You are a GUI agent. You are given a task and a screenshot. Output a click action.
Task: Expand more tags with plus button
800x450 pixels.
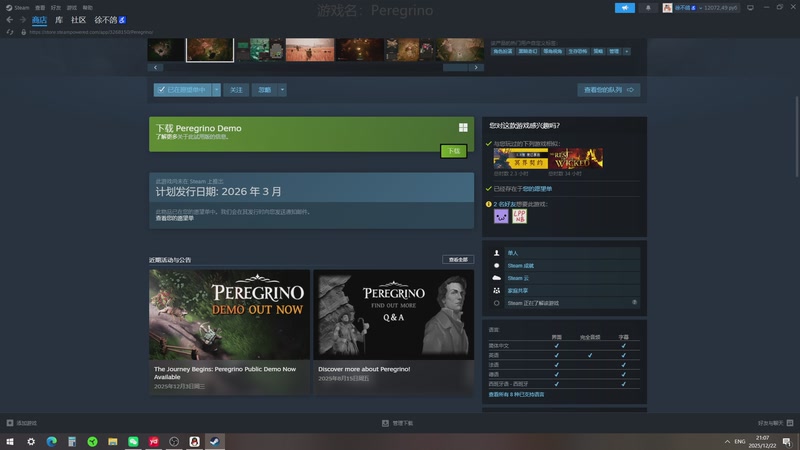[627, 52]
